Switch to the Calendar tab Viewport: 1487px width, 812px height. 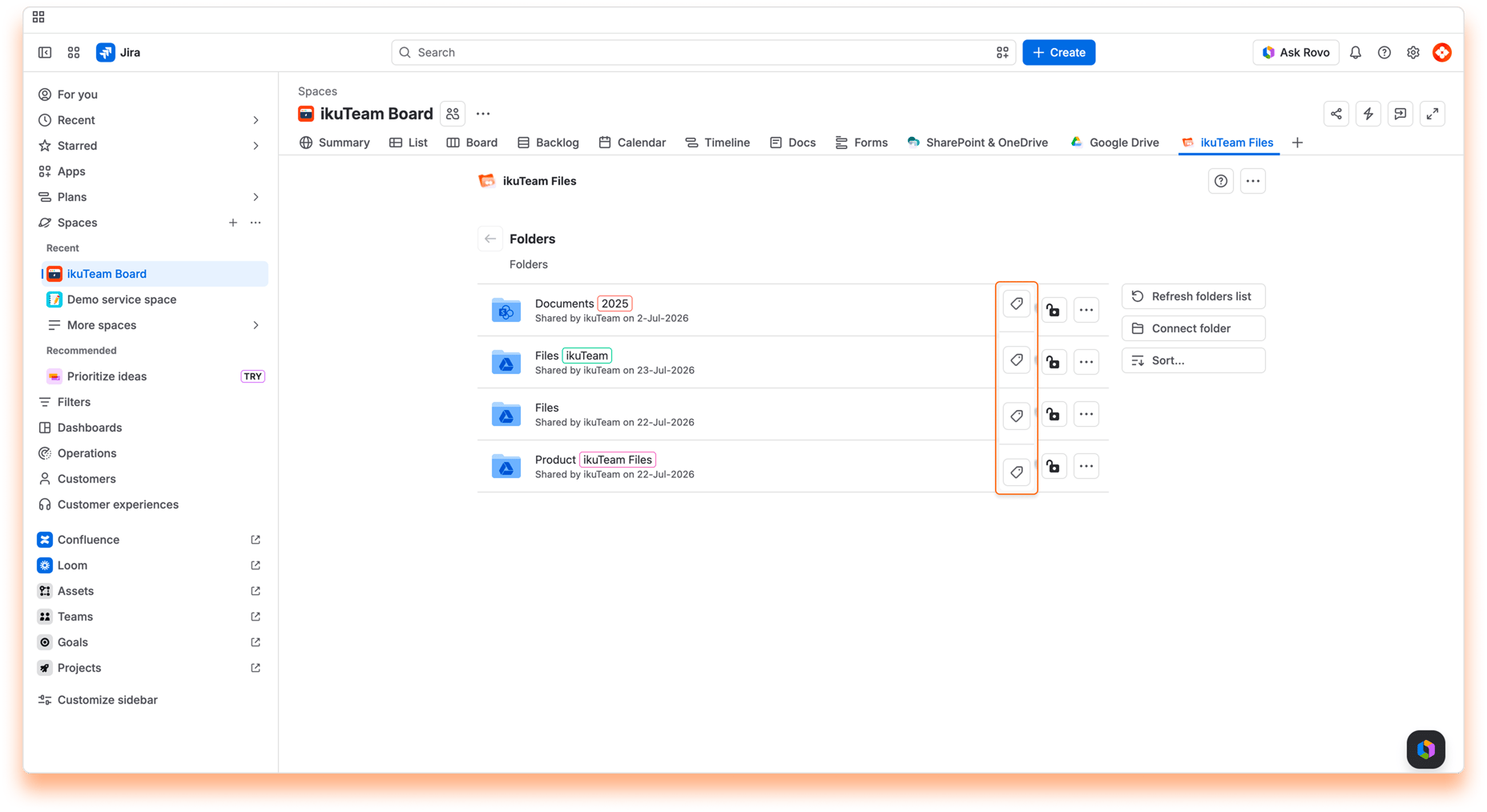(x=632, y=143)
